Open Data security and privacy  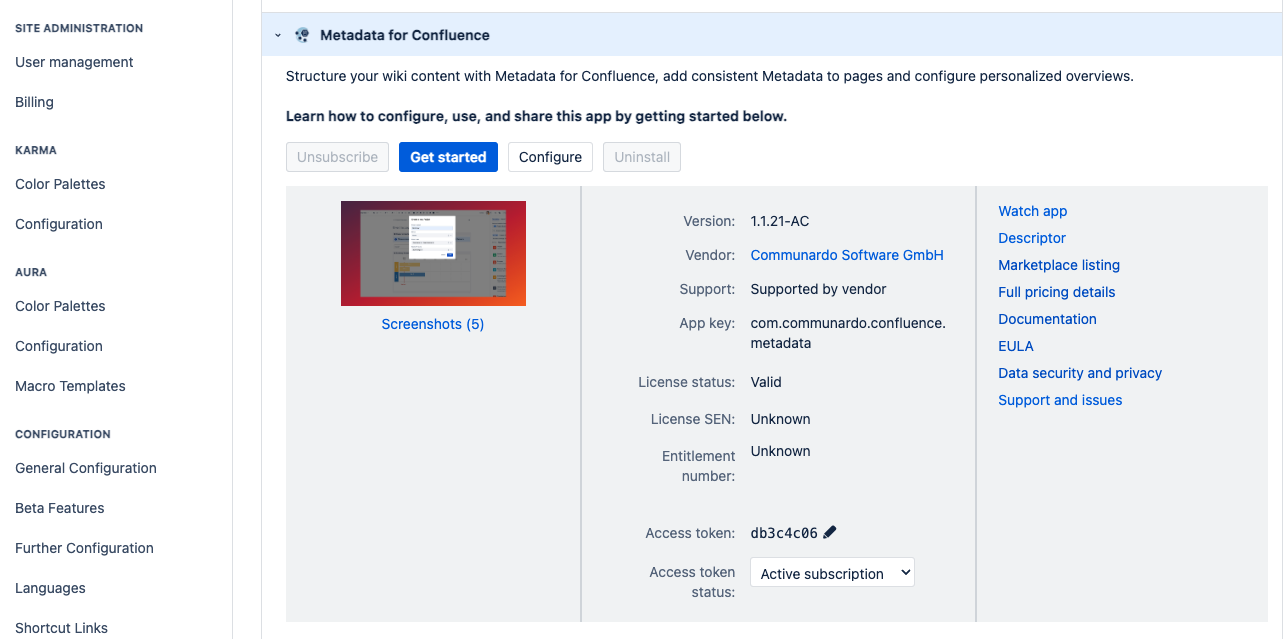(1079, 373)
